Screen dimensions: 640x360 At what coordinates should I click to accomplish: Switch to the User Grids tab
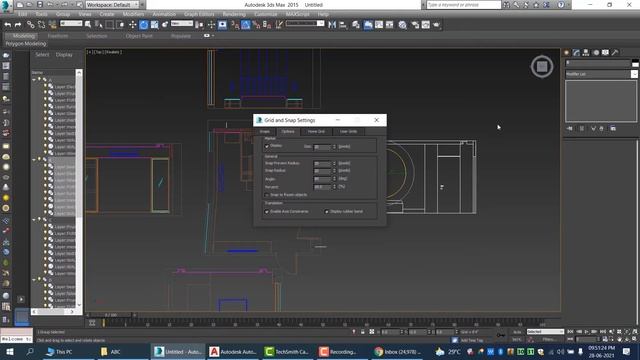coord(348,131)
